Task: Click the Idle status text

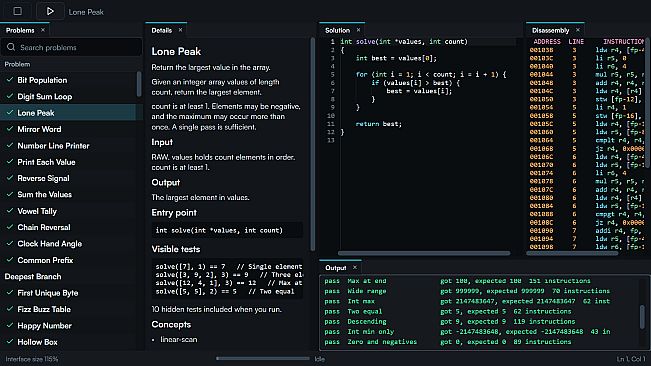Action: click(x=319, y=359)
